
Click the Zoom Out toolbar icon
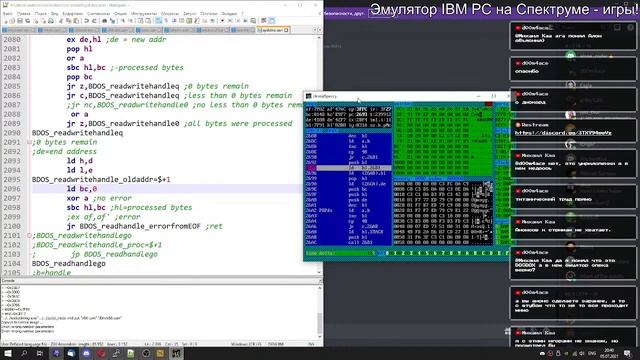pyautogui.click(x=130, y=20)
